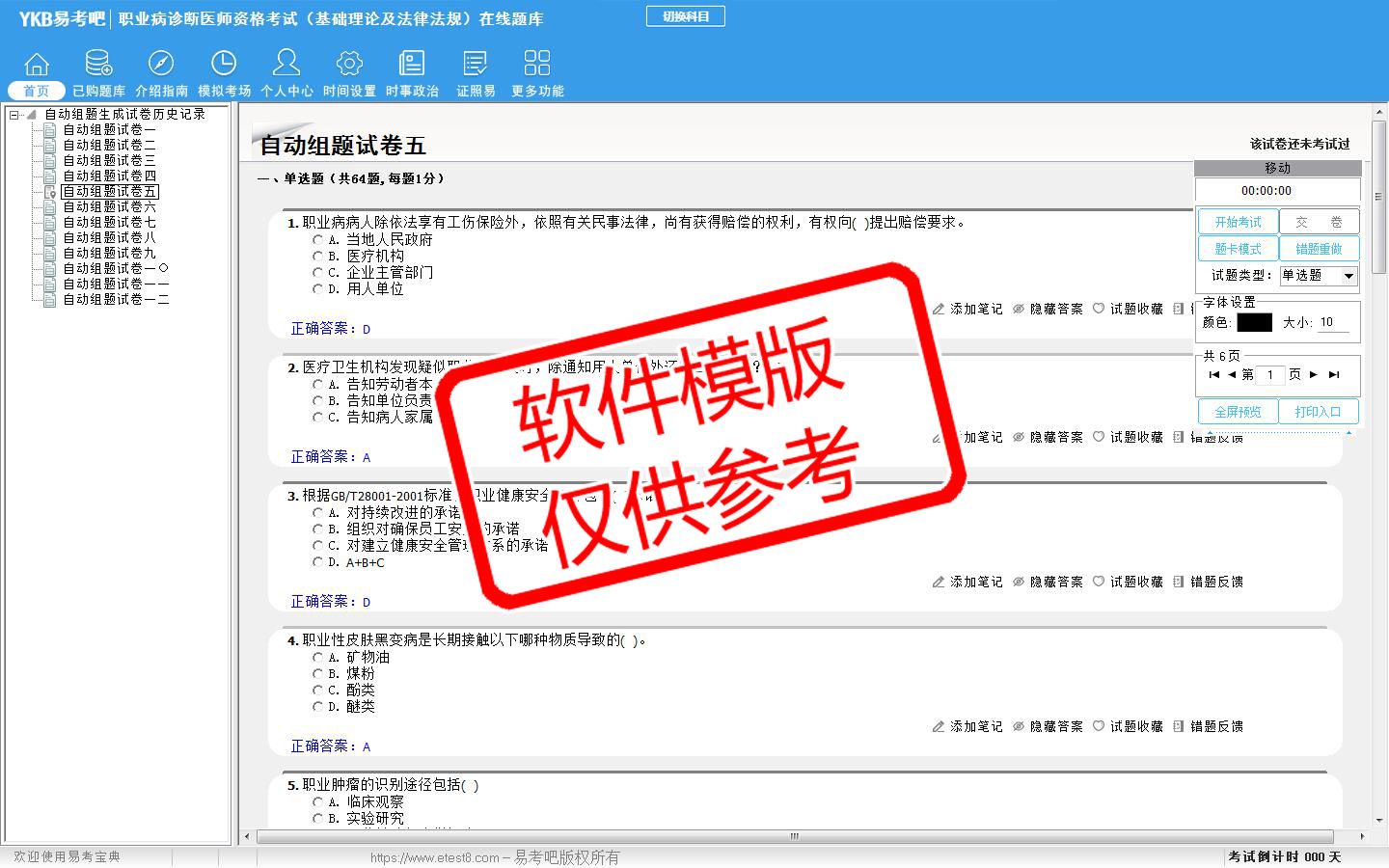Screen dimensions: 1389x868
Task: Open the 模拟考场 mock exam clock icon
Action: point(224,64)
